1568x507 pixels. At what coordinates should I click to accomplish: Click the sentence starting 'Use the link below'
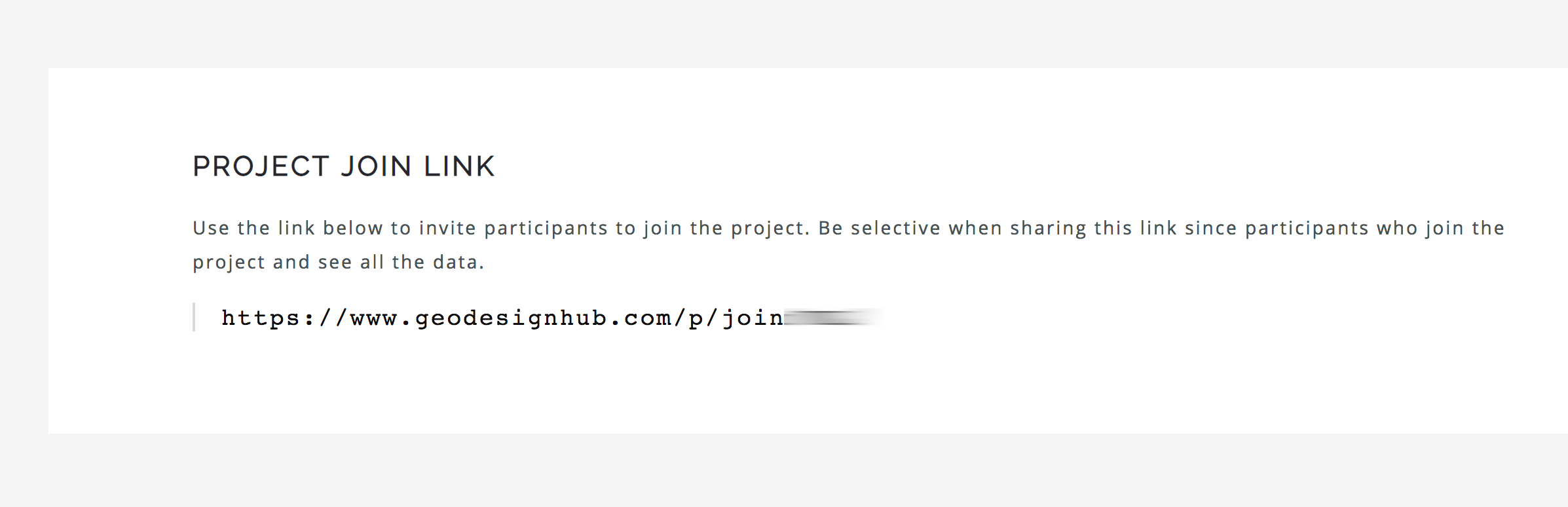point(501,228)
